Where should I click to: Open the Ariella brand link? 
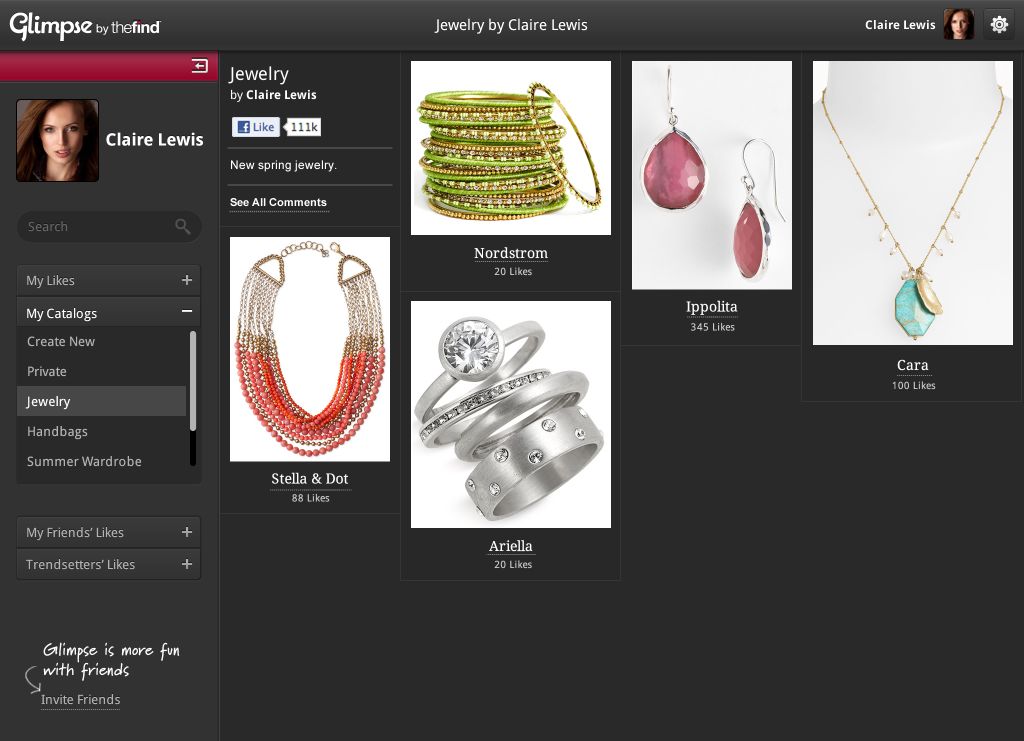[511, 546]
